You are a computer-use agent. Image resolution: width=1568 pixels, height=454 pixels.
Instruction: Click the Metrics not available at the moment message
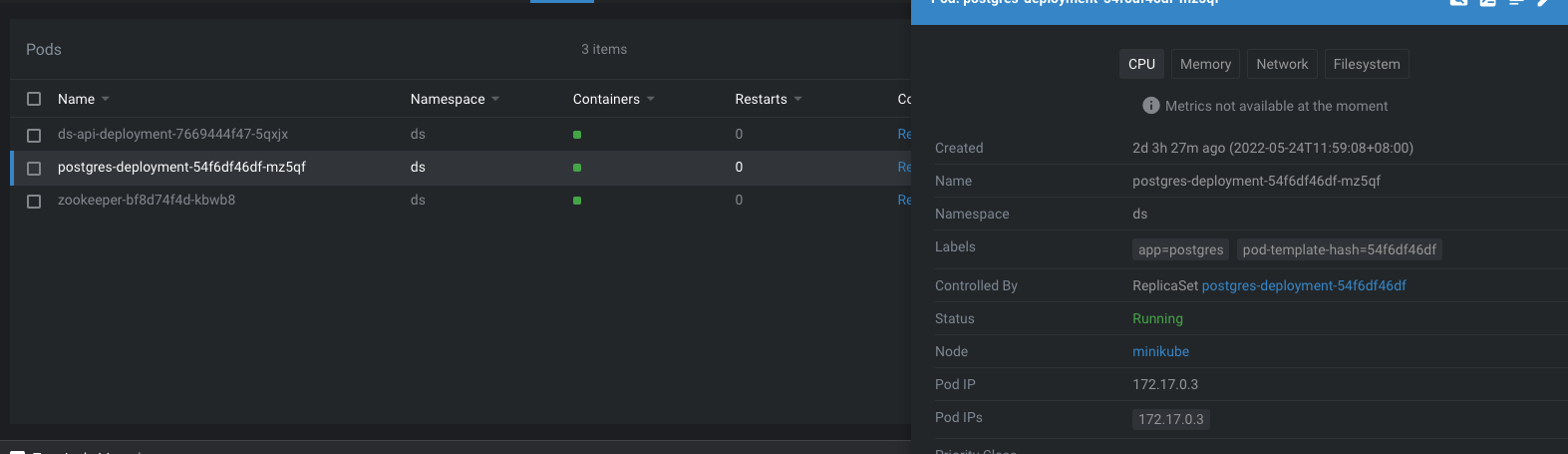pyautogui.click(x=1276, y=106)
